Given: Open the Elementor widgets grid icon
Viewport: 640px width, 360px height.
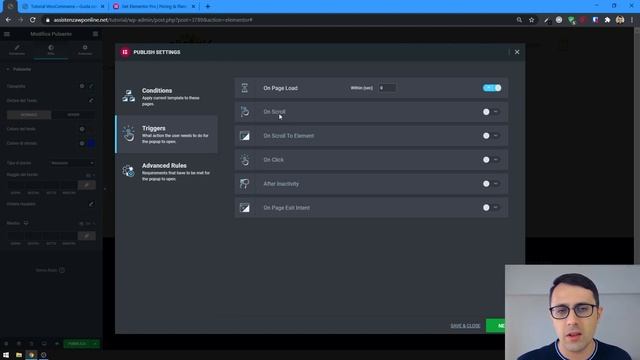Looking at the screenshot, I should [x=95, y=34].
